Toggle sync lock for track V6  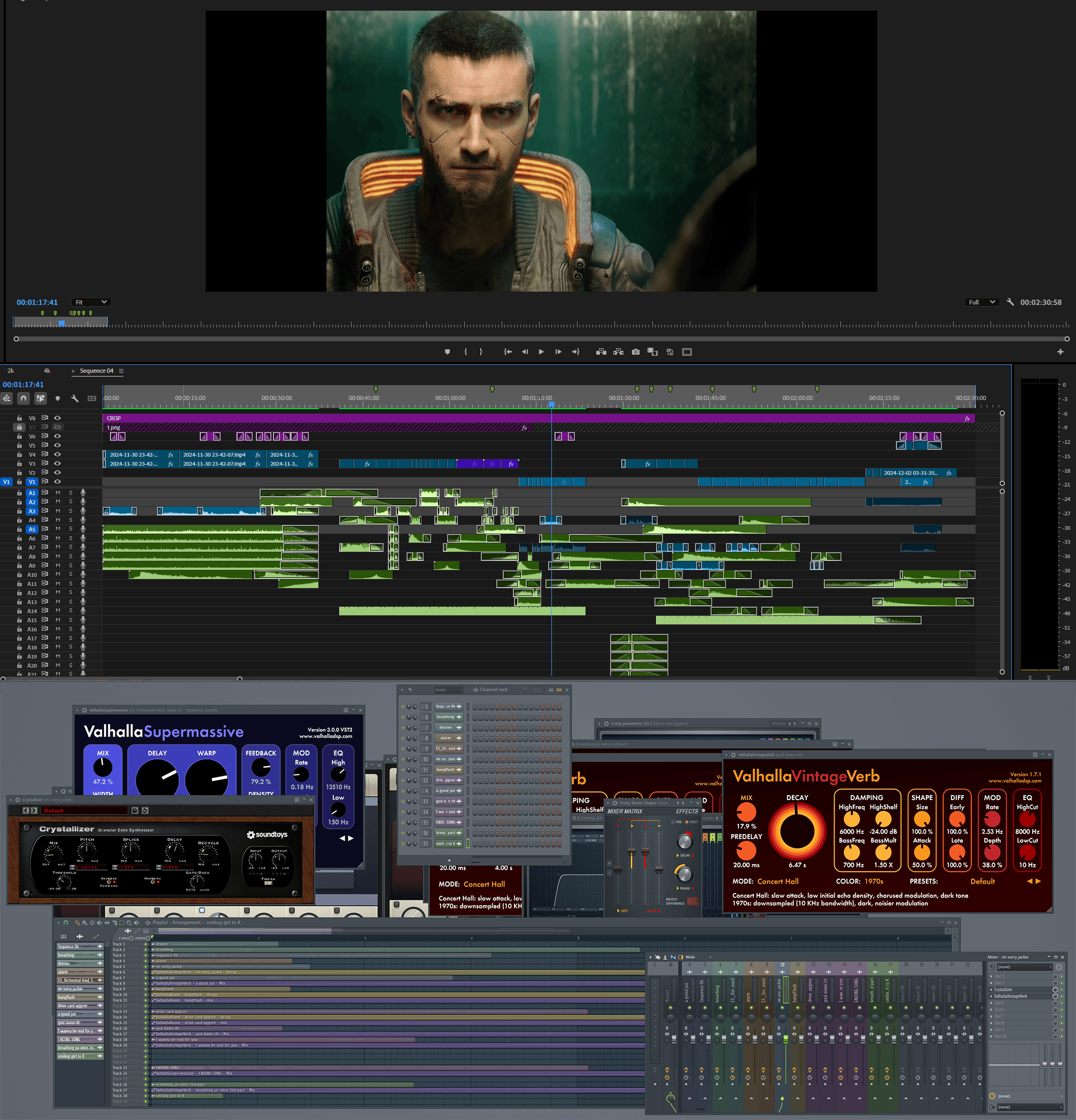click(44, 436)
